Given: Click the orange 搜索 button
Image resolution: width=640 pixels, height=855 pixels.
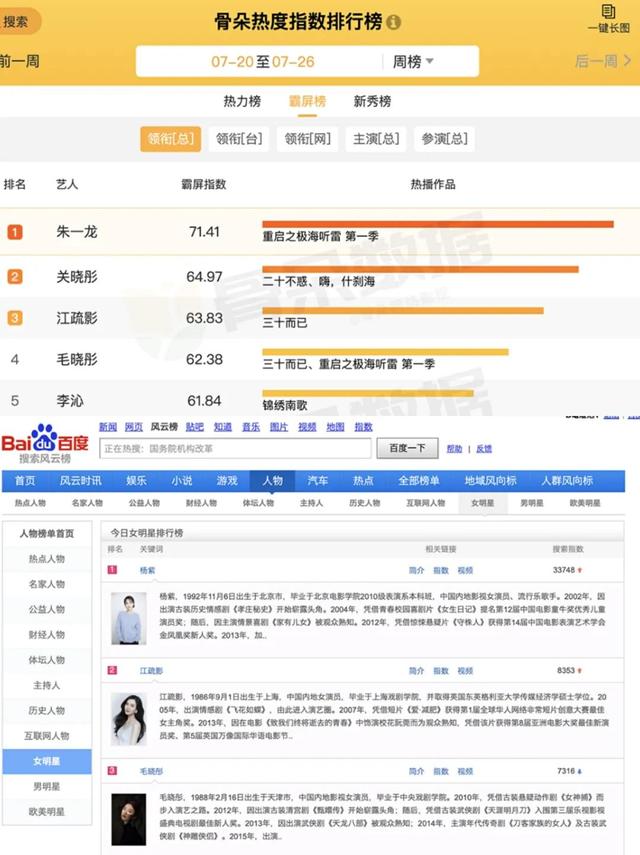Looking at the screenshot, I should pos(19,22).
